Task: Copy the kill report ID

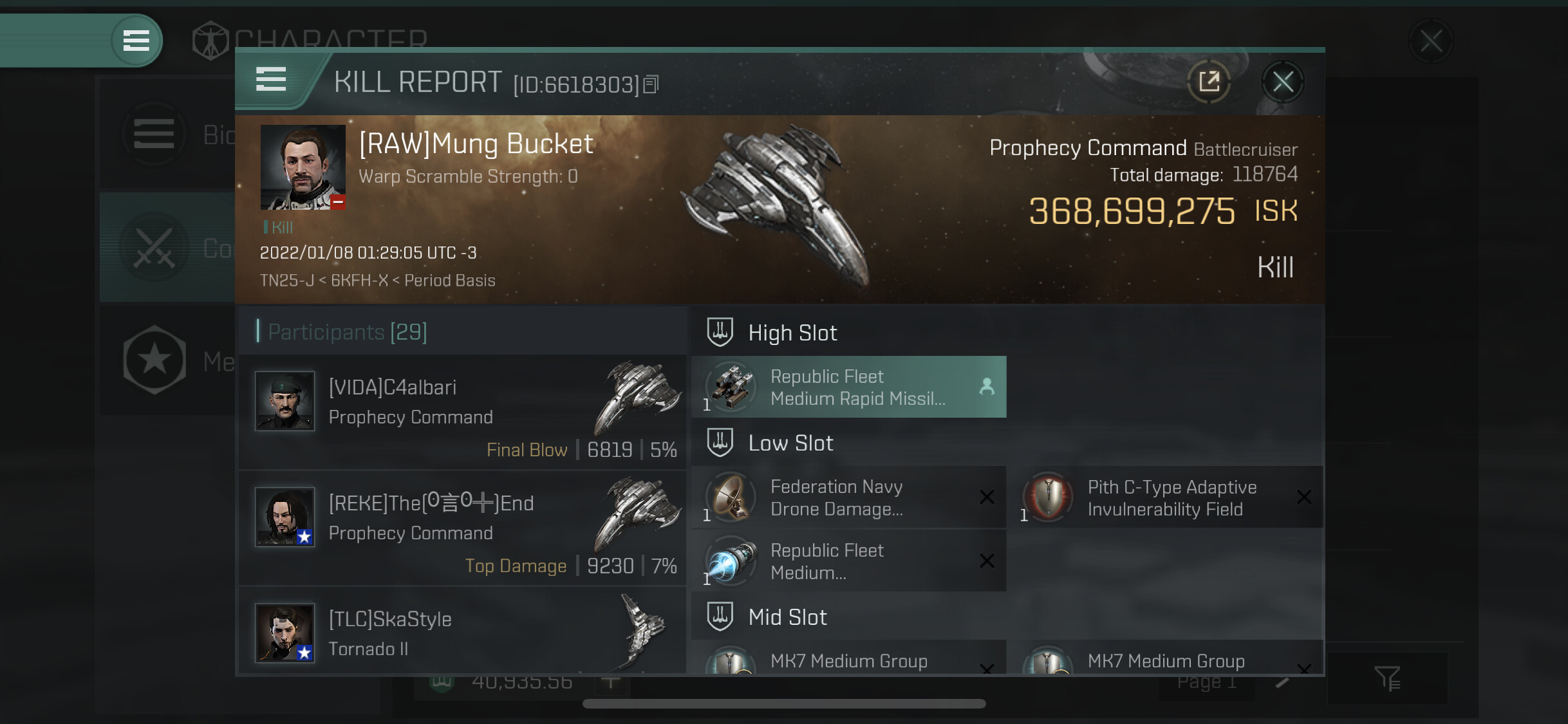Action: coord(651,84)
